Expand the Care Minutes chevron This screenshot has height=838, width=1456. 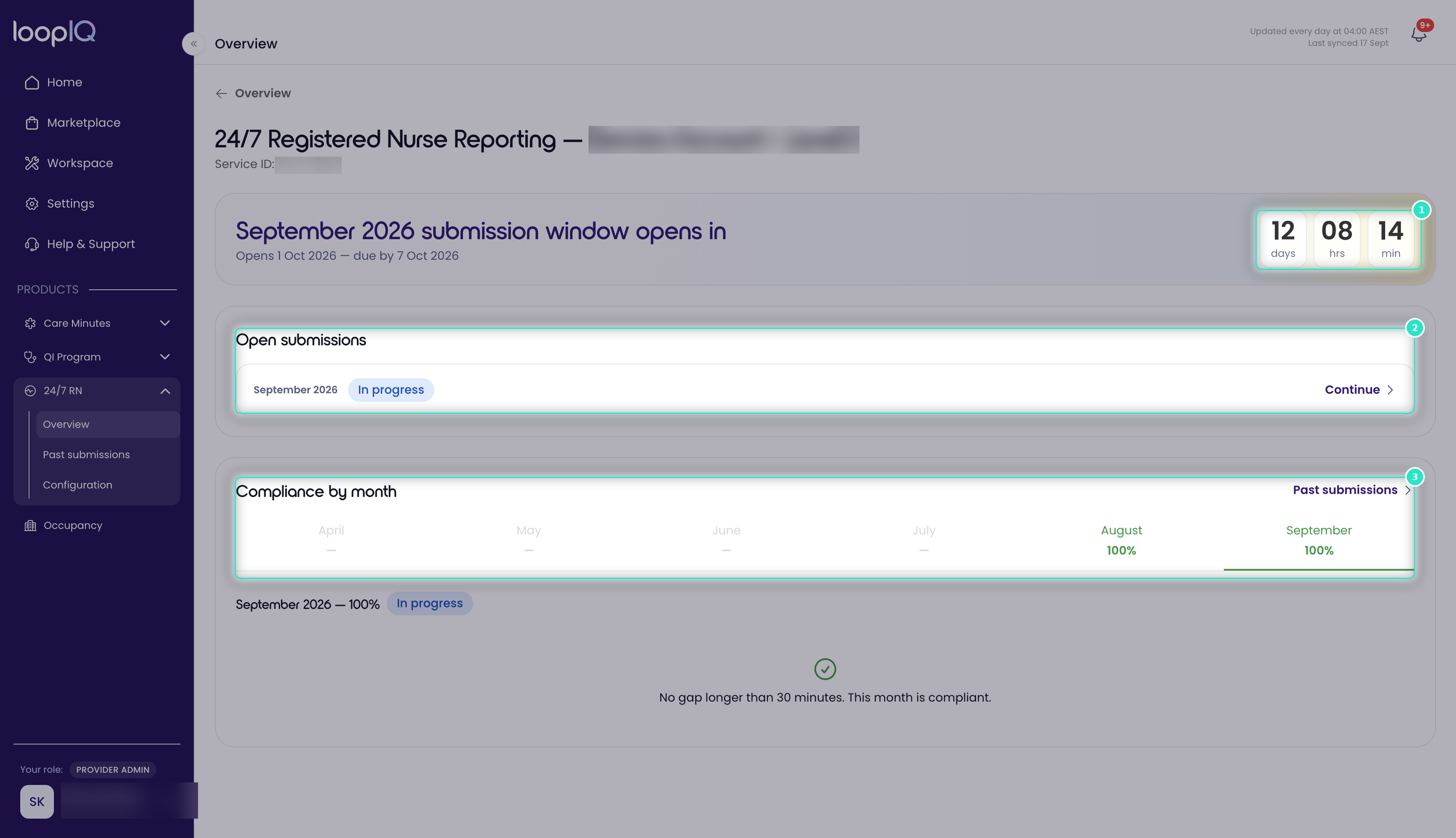coord(165,323)
